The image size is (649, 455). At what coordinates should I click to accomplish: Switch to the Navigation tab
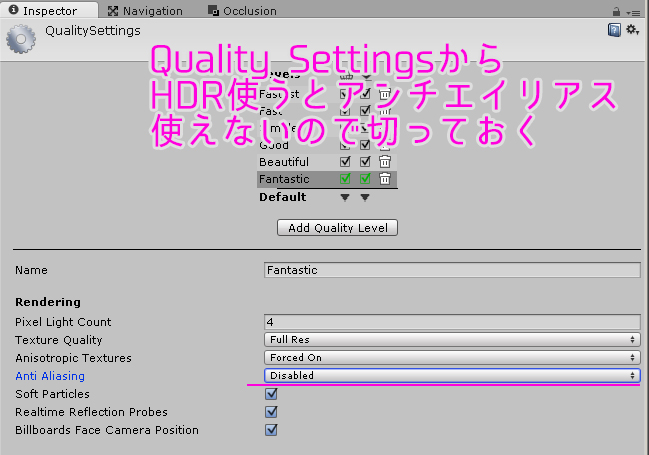pos(145,11)
